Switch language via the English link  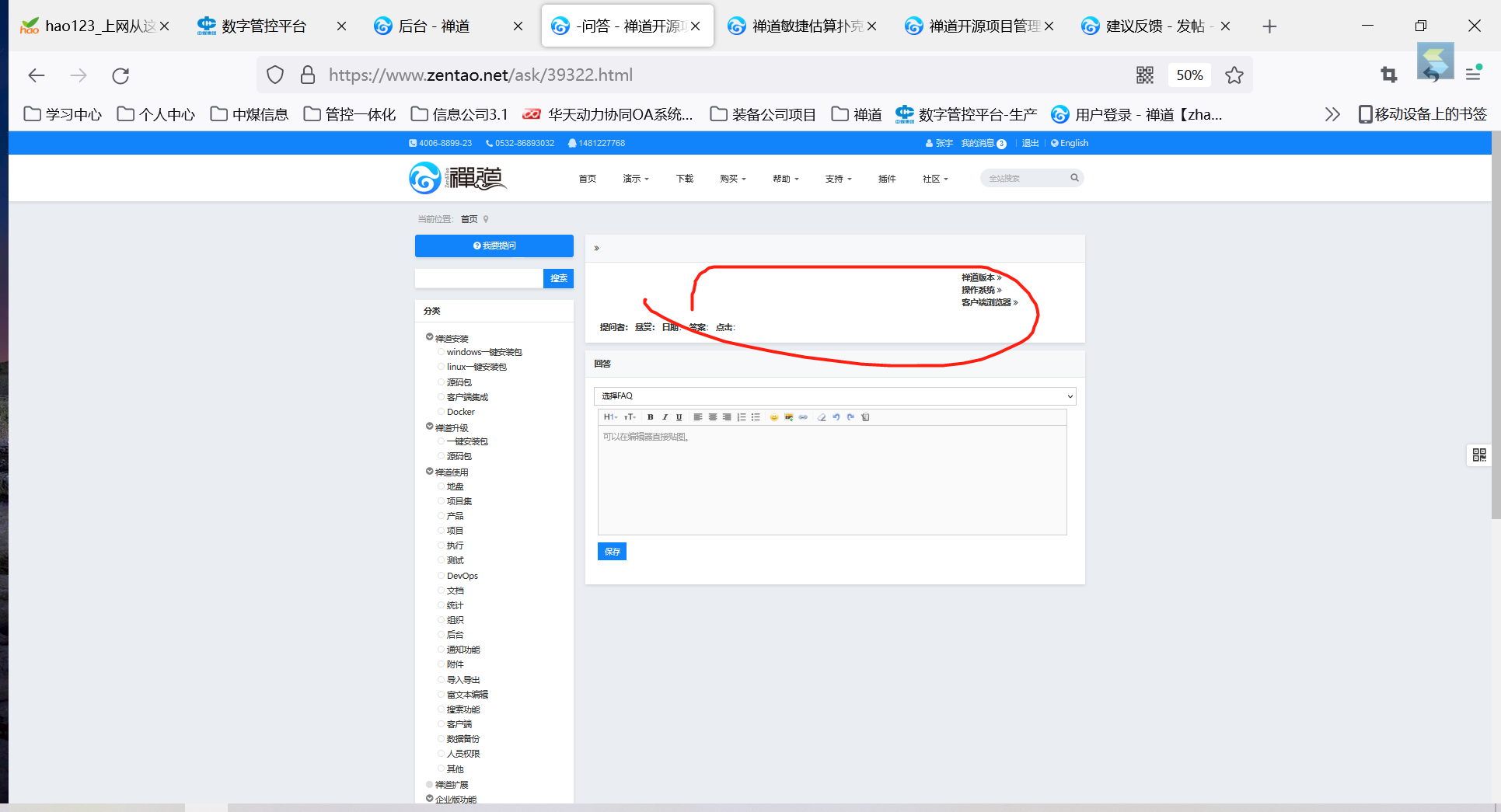[x=1070, y=143]
